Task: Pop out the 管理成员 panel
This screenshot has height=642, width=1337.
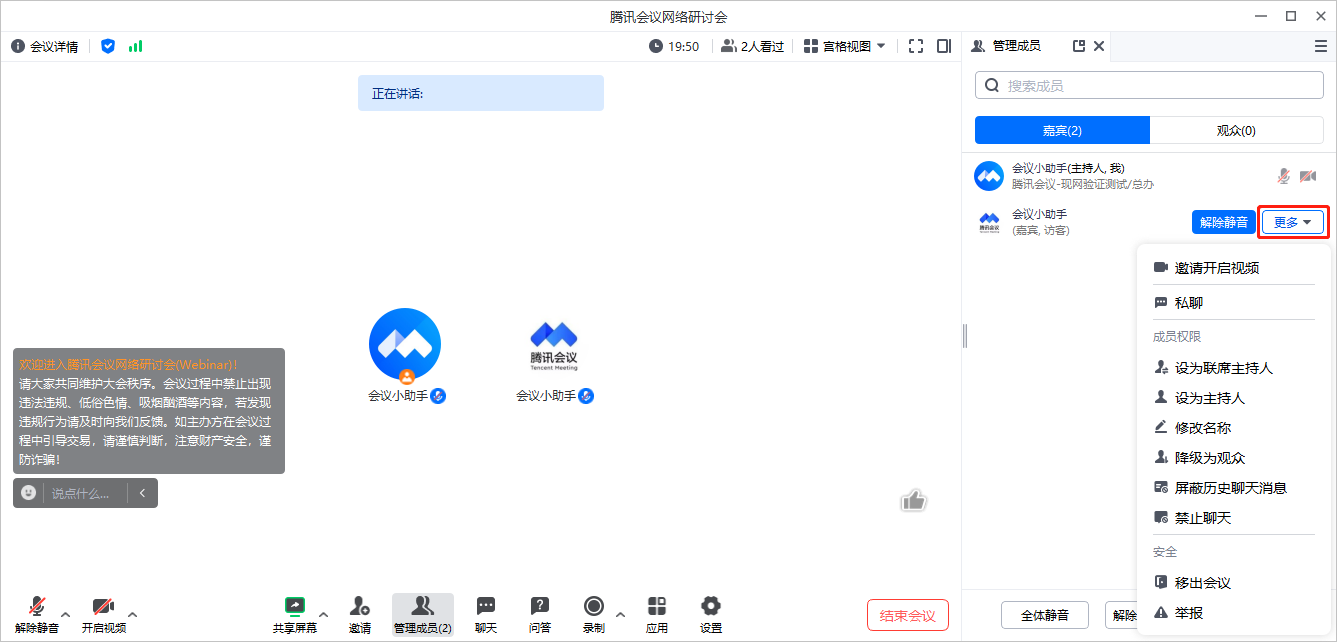Action: pyautogui.click(x=1079, y=46)
